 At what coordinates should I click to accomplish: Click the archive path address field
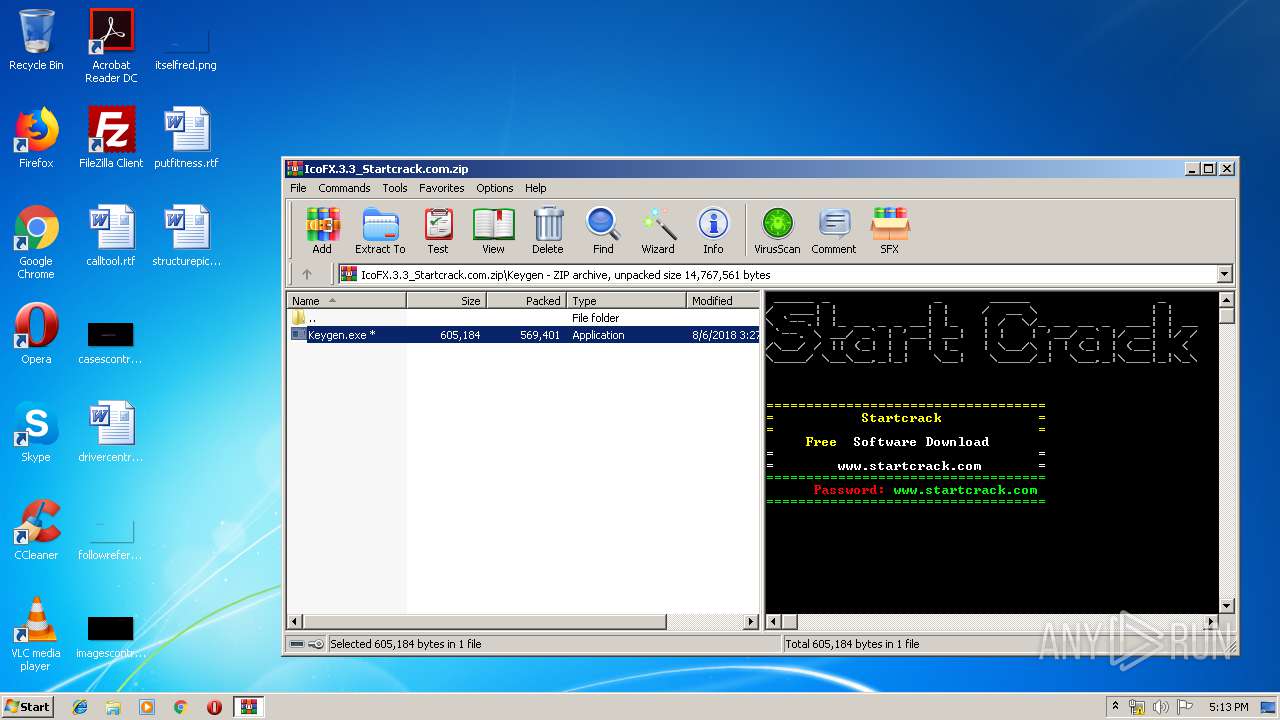pos(777,274)
